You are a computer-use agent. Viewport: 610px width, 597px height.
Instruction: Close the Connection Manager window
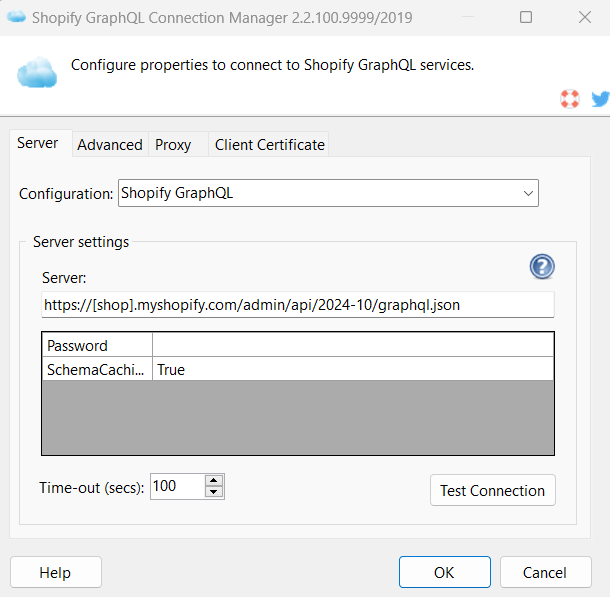pos(585,17)
